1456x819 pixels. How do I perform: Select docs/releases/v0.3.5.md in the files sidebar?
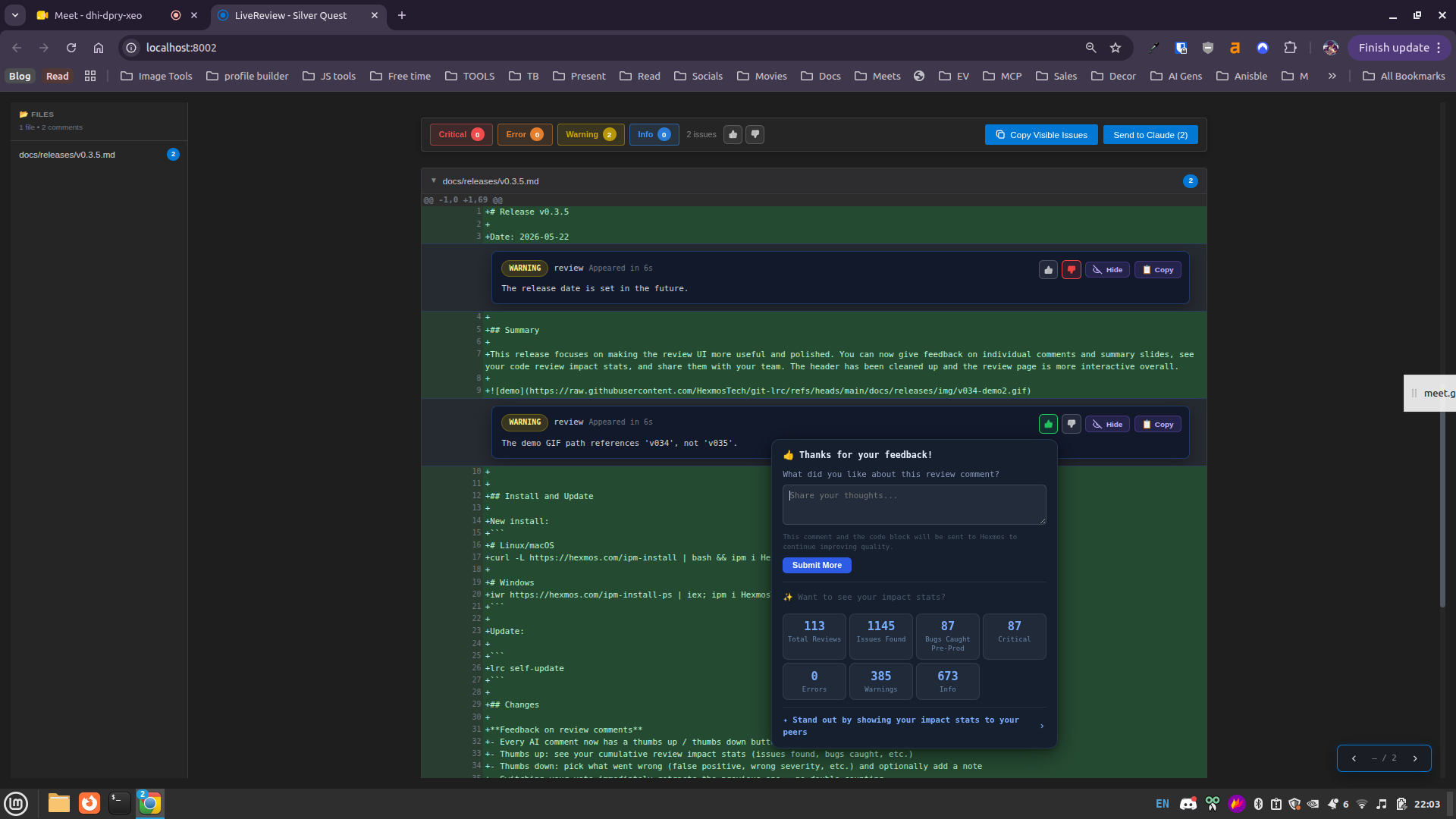(99, 154)
